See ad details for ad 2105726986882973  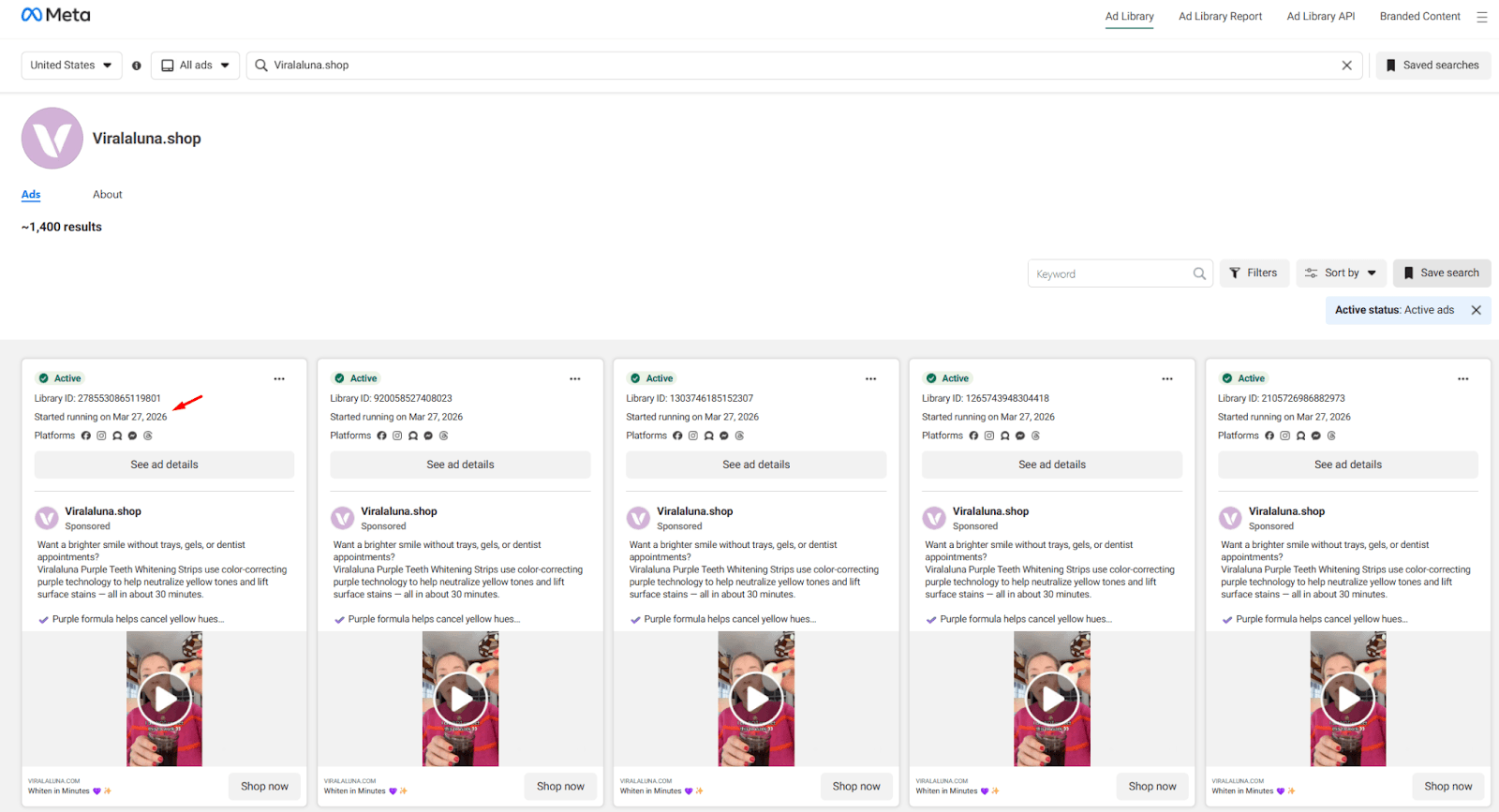(x=1348, y=465)
